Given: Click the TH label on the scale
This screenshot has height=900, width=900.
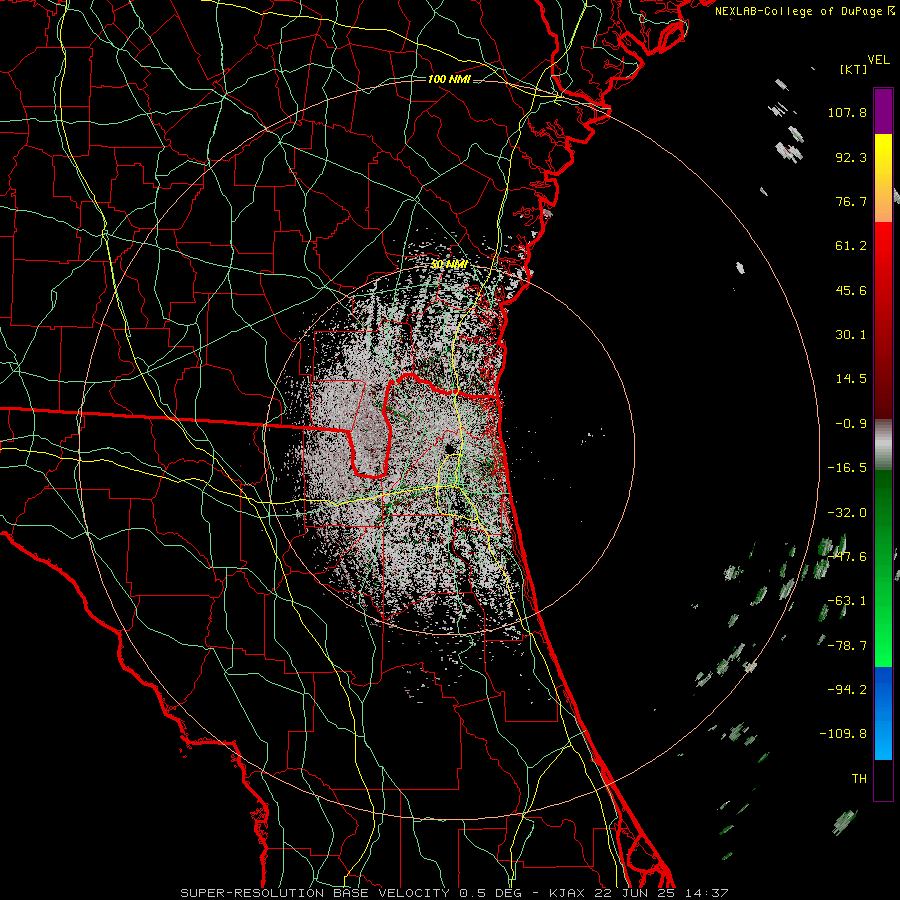Looking at the screenshot, I should coord(859,779).
